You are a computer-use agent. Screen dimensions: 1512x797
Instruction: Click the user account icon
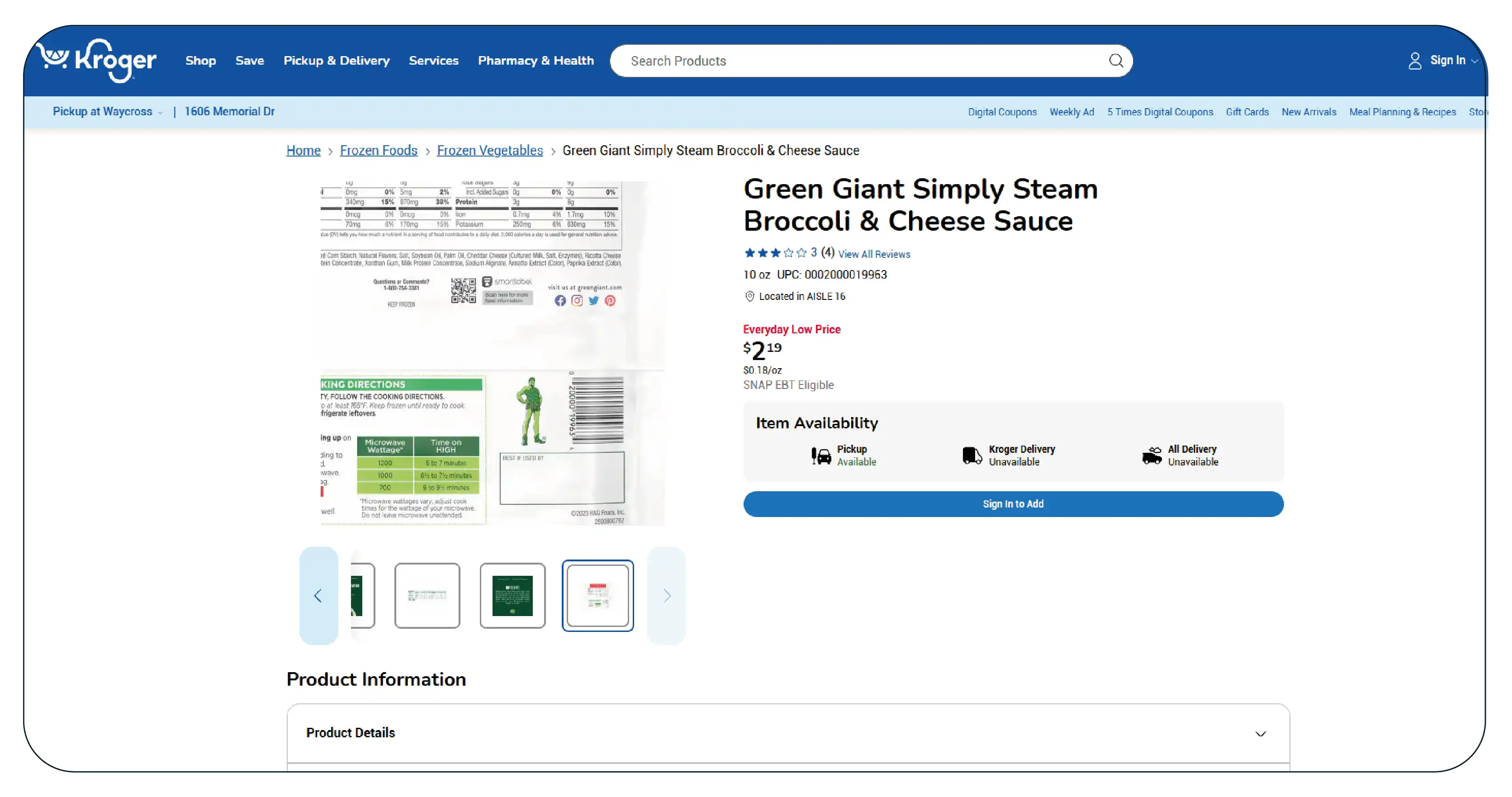(x=1415, y=61)
